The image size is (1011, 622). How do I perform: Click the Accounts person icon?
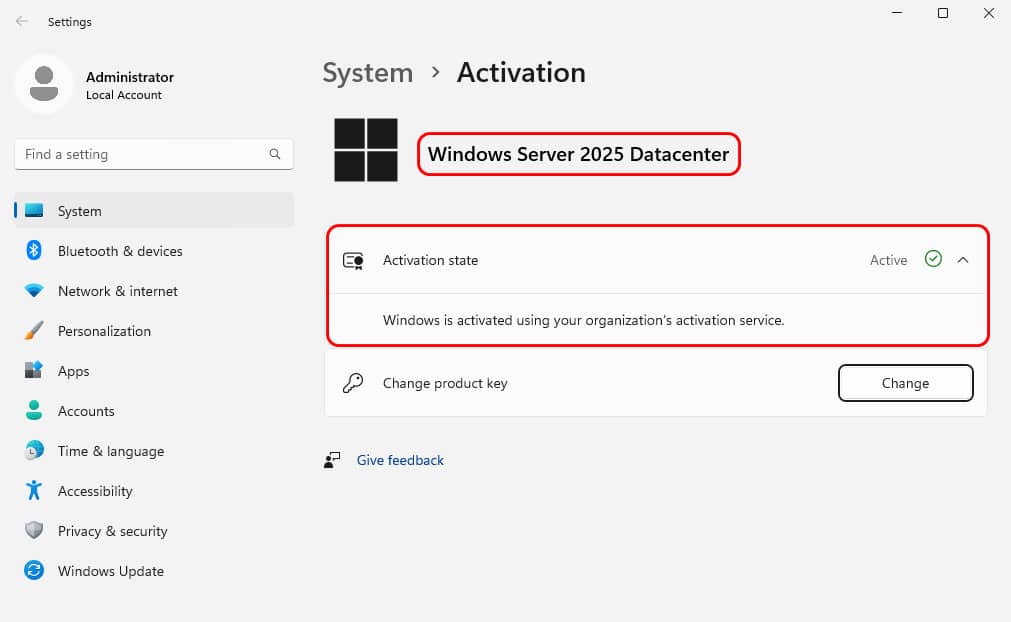34,411
